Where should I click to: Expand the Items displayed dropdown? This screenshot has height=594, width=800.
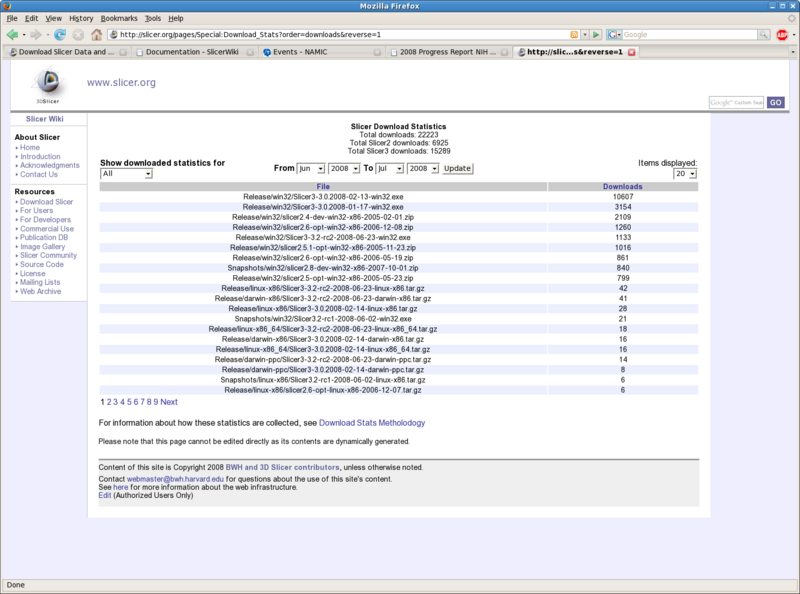pyautogui.click(x=685, y=174)
